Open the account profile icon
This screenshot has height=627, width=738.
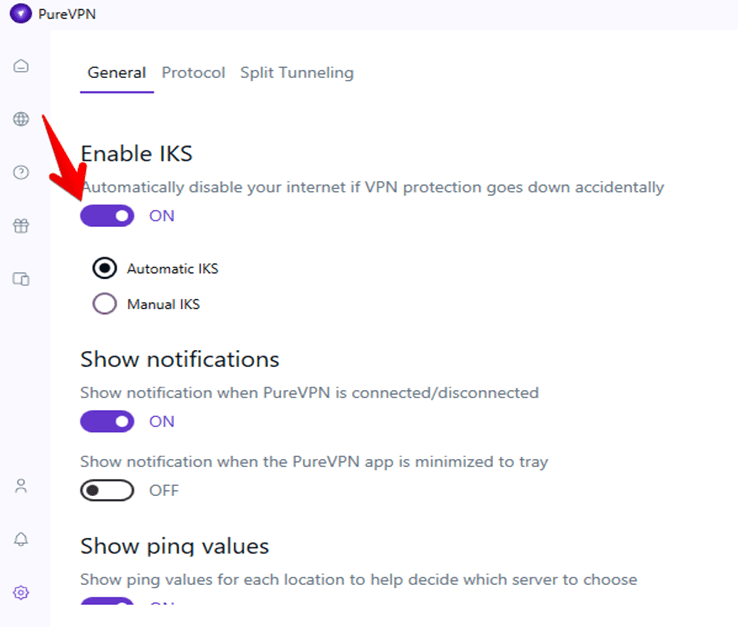[21, 486]
